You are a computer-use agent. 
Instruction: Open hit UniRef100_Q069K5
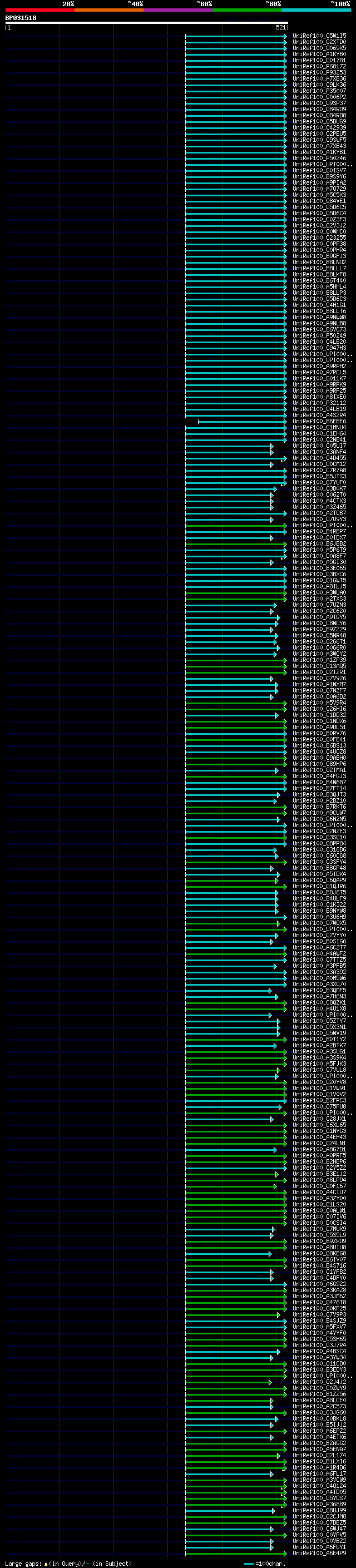click(x=319, y=48)
